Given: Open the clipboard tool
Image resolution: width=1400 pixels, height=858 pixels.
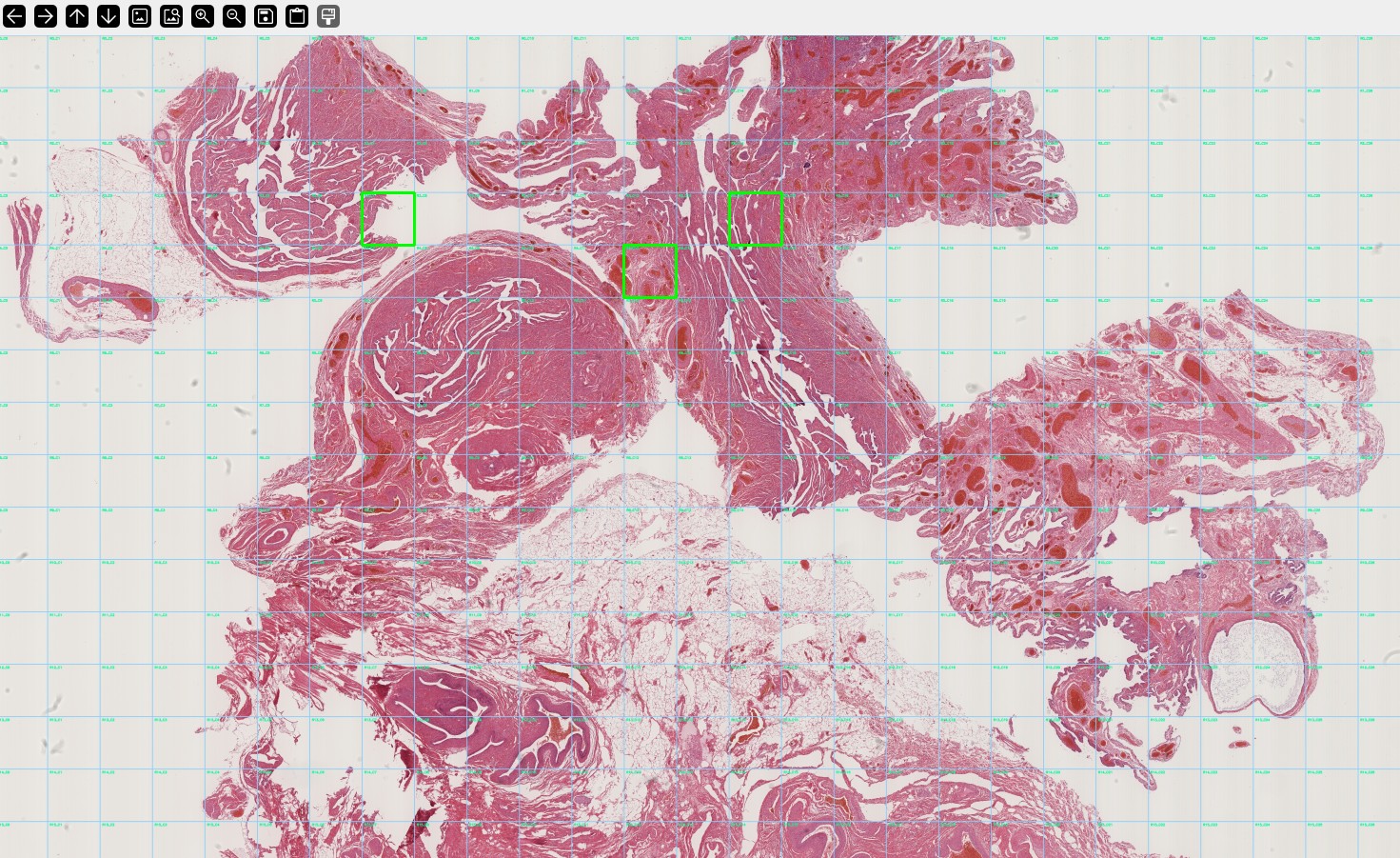Looking at the screenshot, I should (x=296, y=15).
